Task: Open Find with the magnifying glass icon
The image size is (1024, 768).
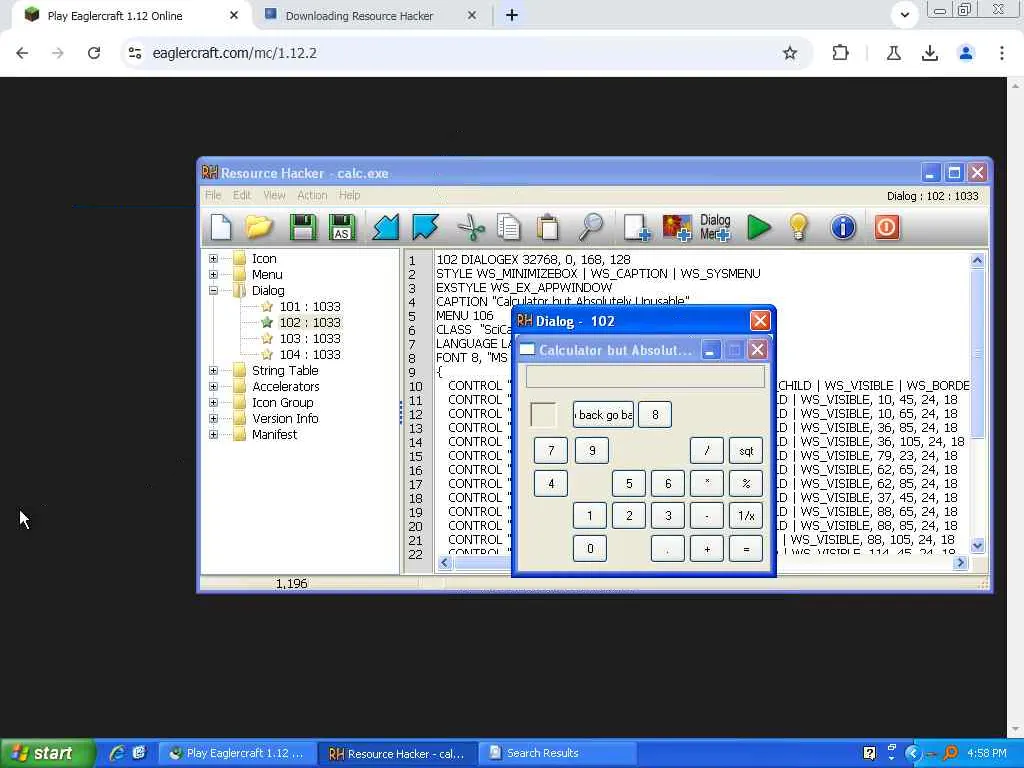Action: tap(591, 227)
